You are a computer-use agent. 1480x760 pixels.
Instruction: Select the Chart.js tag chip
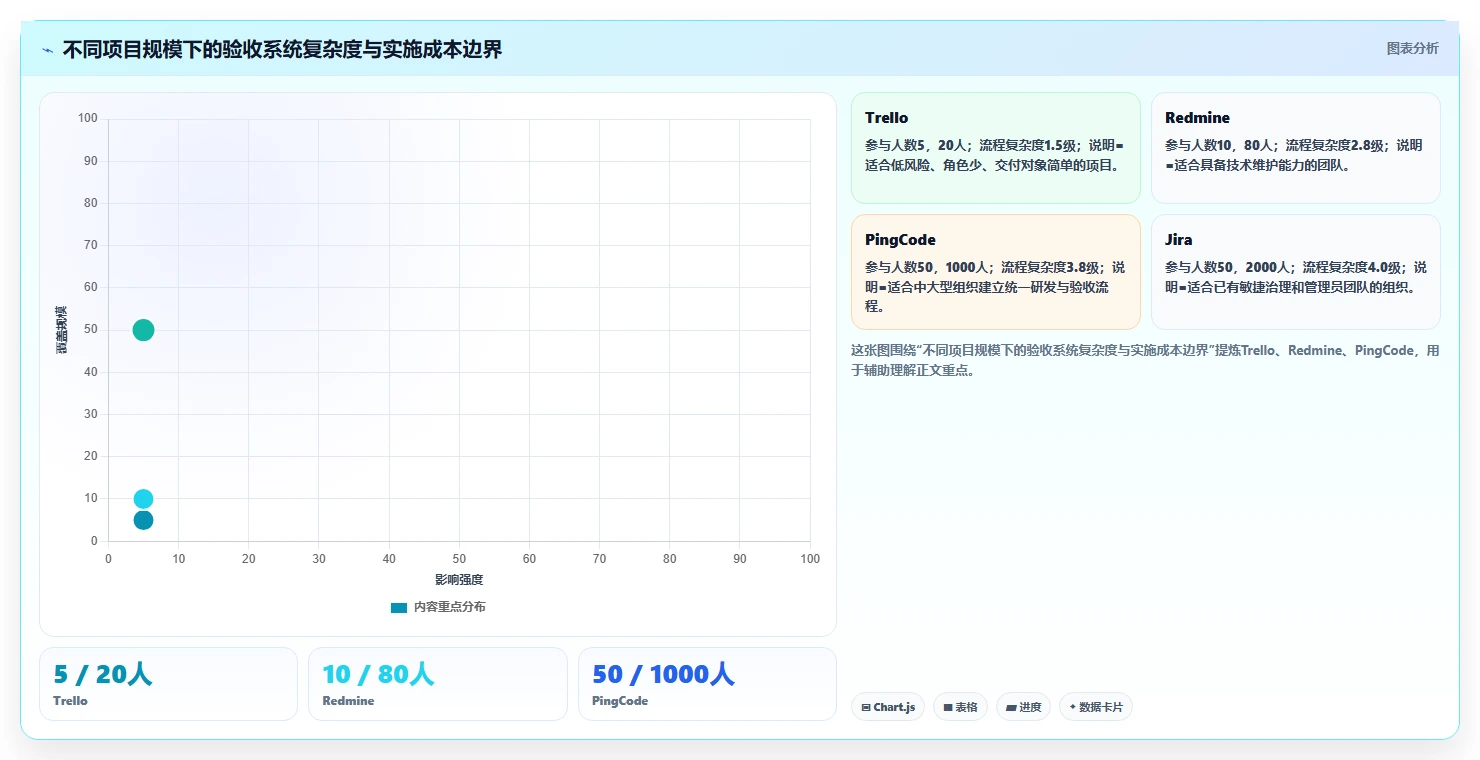tap(888, 707)
